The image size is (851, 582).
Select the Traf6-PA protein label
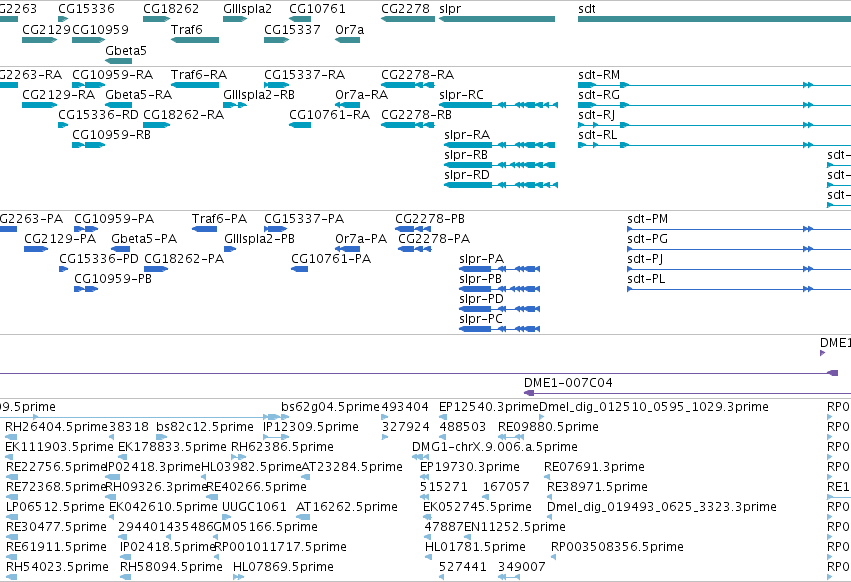click(219, 219)
